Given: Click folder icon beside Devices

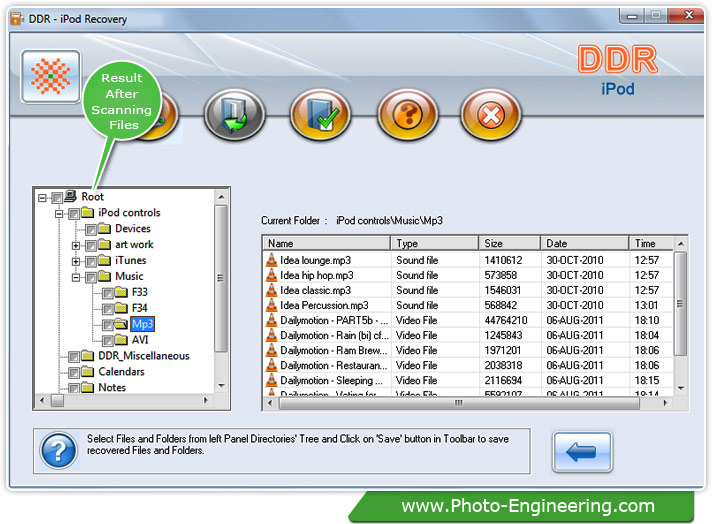Looking at the screenshot, I should coord(104,228).
